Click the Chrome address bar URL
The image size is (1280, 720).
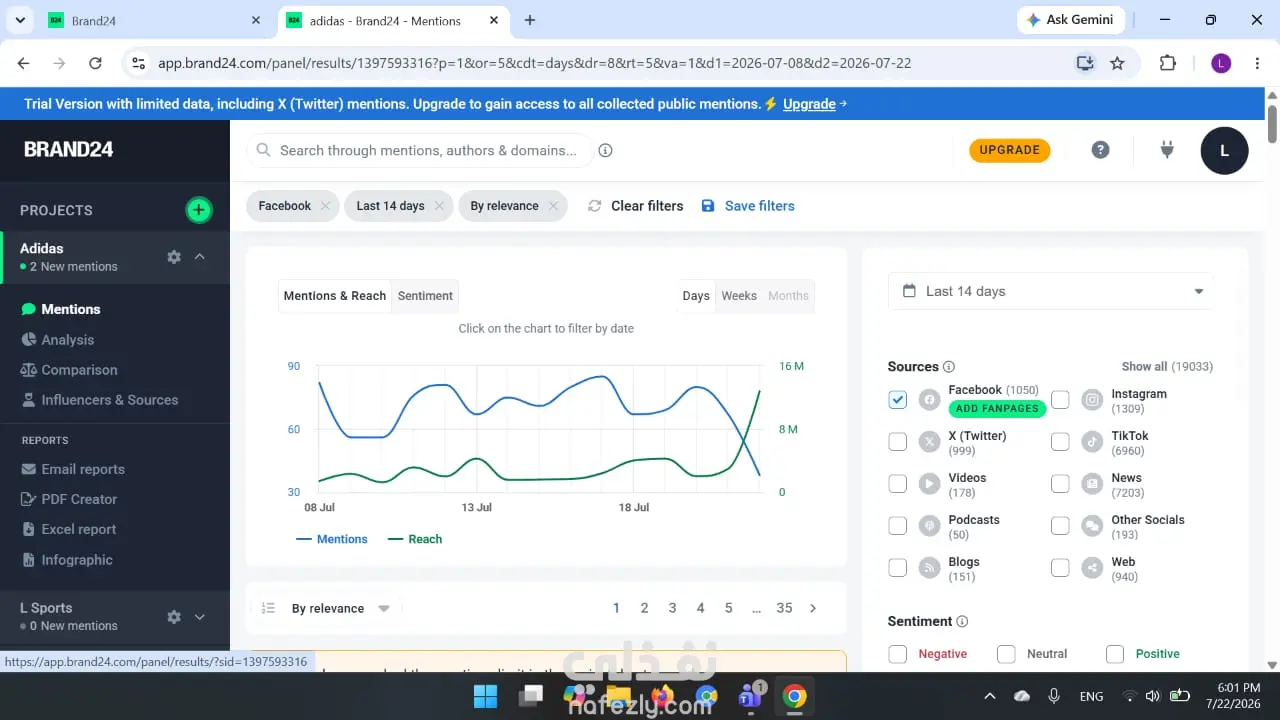pyautogui.click(x=535, y=63)
